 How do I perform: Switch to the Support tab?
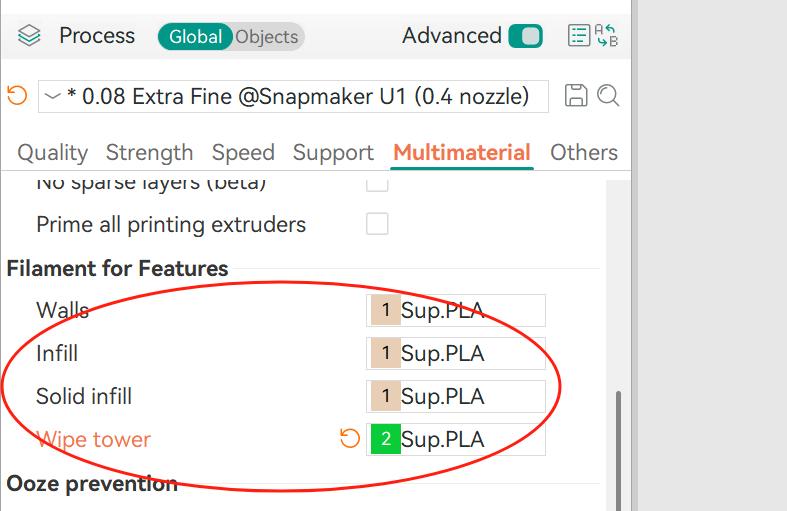pyautogui.click(x=333, y=152)
